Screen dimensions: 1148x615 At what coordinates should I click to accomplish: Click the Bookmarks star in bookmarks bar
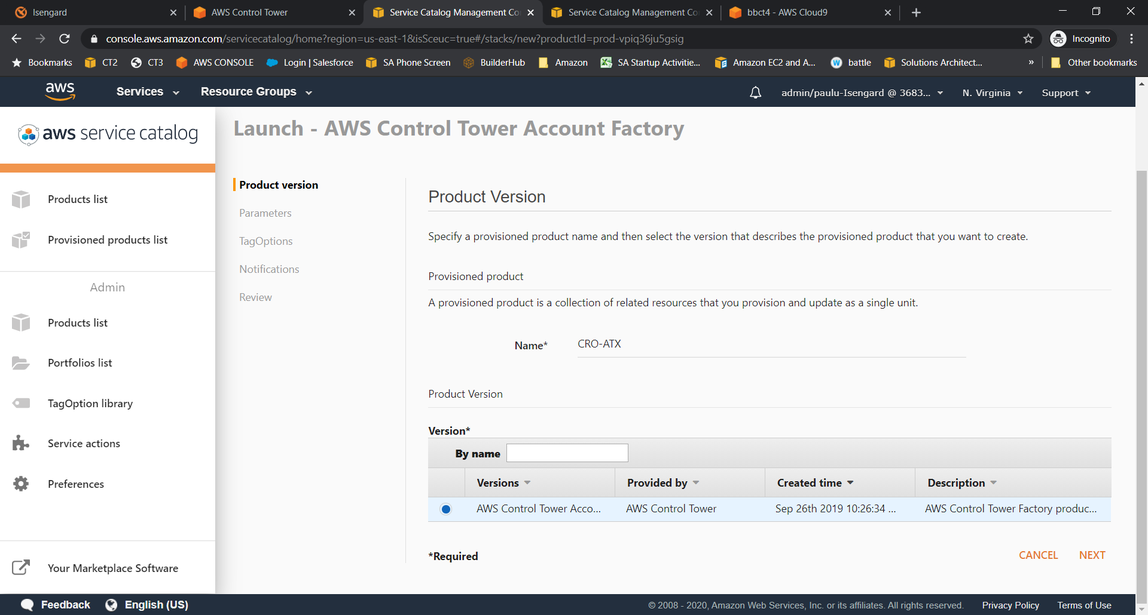(x=17, y=63)
